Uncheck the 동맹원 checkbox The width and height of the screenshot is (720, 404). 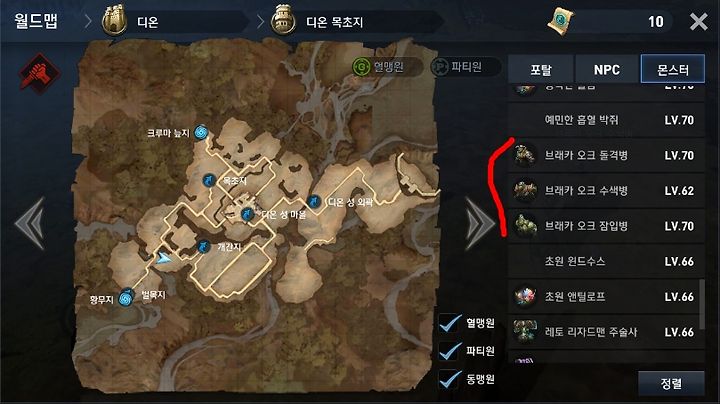[450, 379]
